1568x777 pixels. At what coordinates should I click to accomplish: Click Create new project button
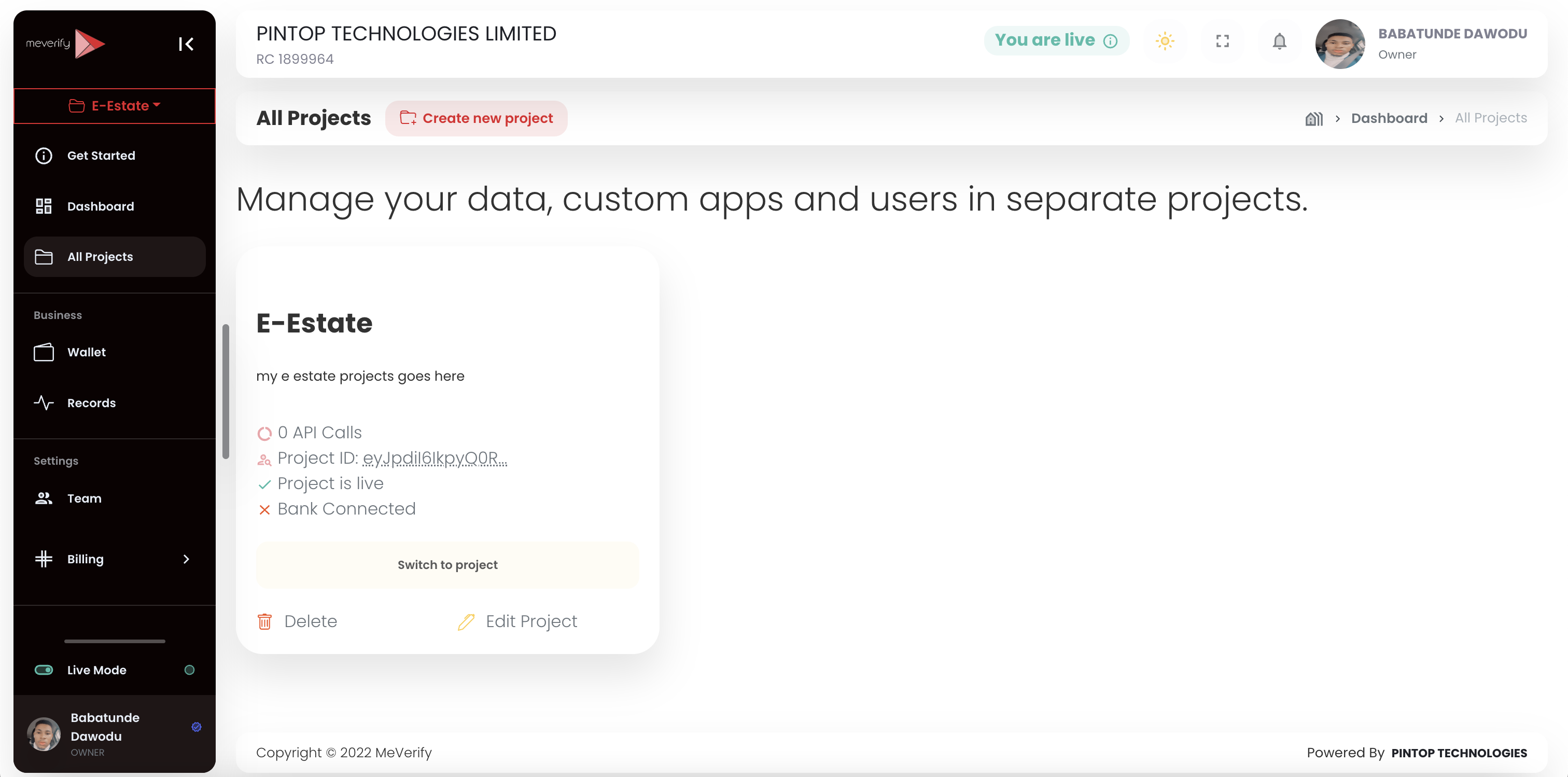pos(476,119)
